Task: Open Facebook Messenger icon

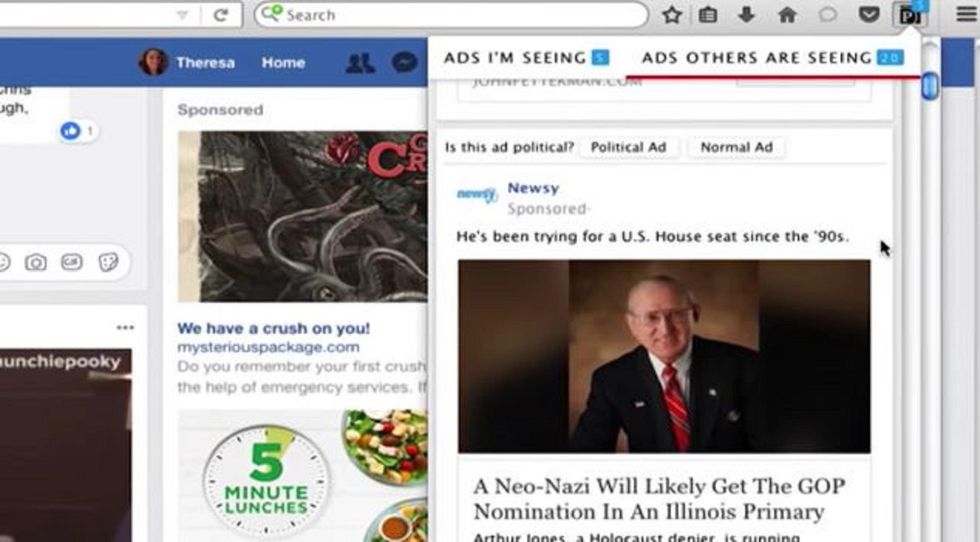Action: pos(404,63)
